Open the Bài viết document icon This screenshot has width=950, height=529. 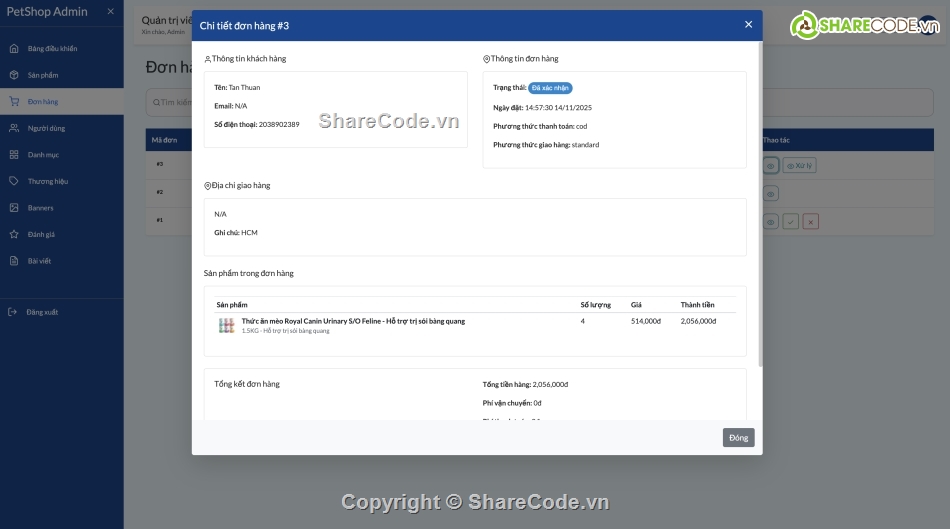click(14, 261)
